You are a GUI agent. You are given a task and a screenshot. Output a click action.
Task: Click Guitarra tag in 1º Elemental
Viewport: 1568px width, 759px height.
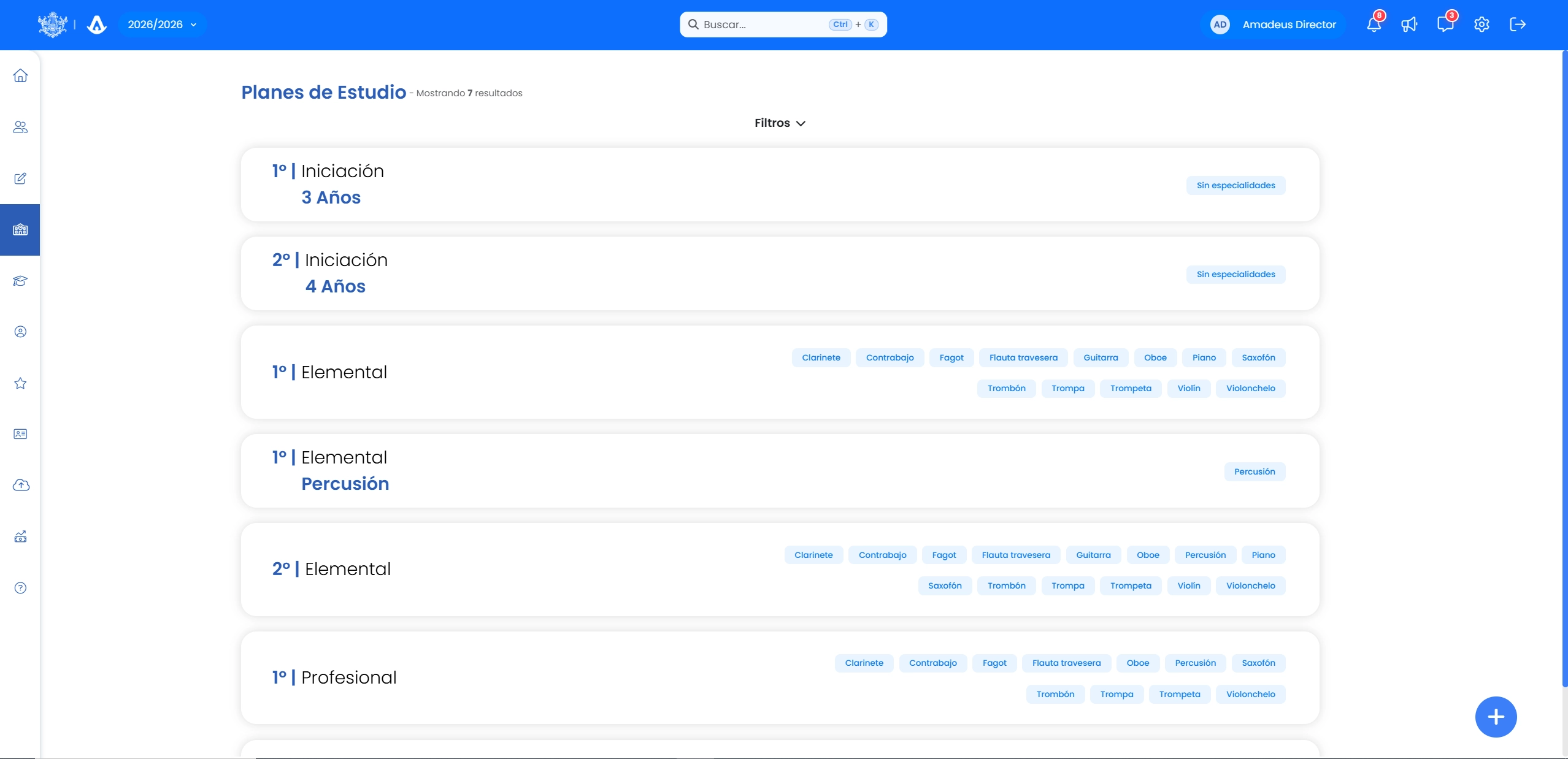[1101, 357]
